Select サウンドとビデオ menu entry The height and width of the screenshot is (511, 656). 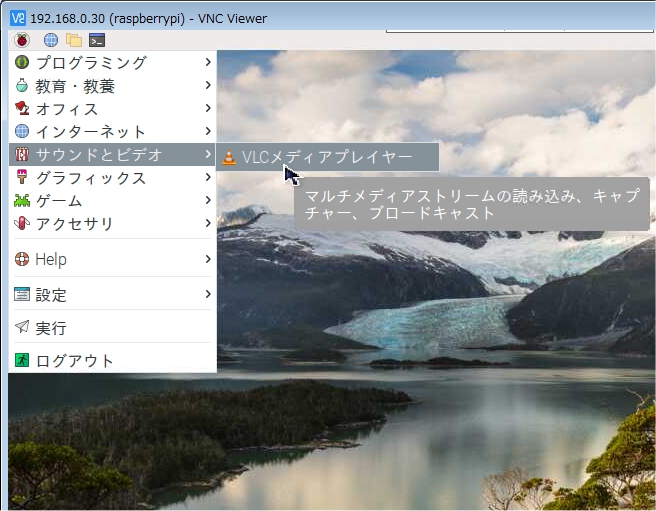tap(113, 154)
